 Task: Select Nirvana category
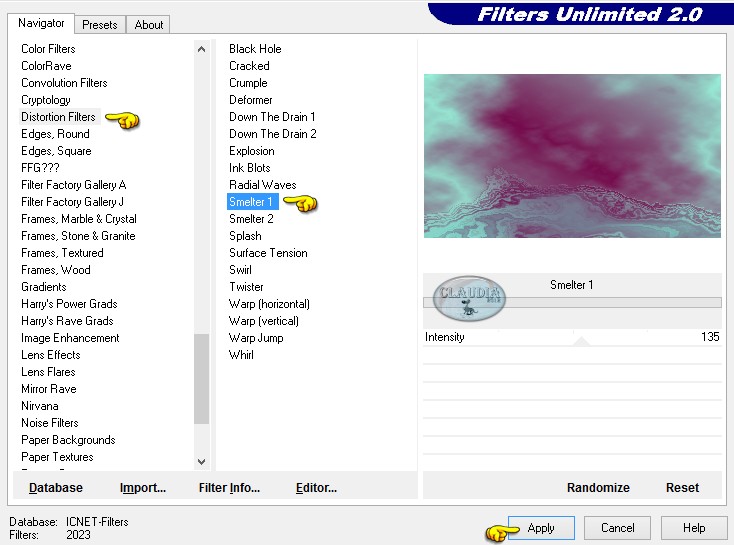(40, 406)
